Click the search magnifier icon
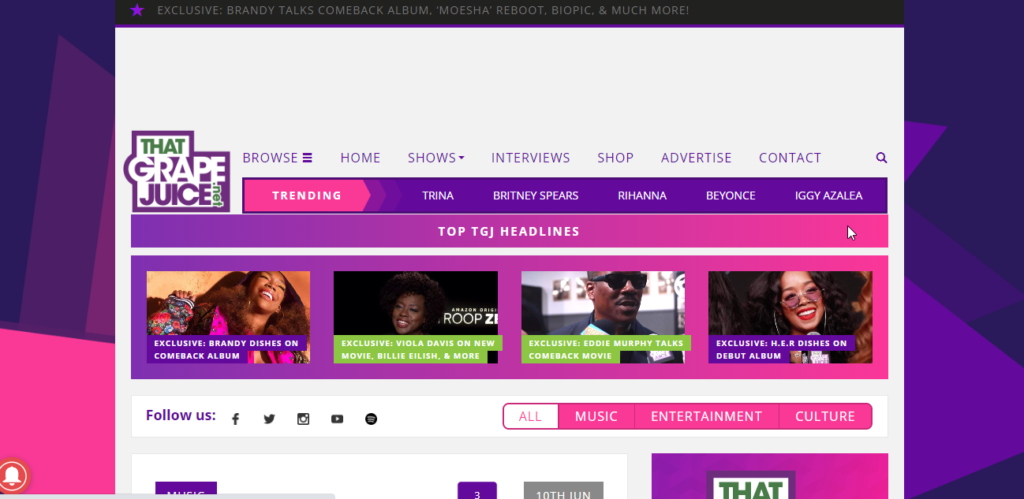1024x499 pixels. (882, 157)
